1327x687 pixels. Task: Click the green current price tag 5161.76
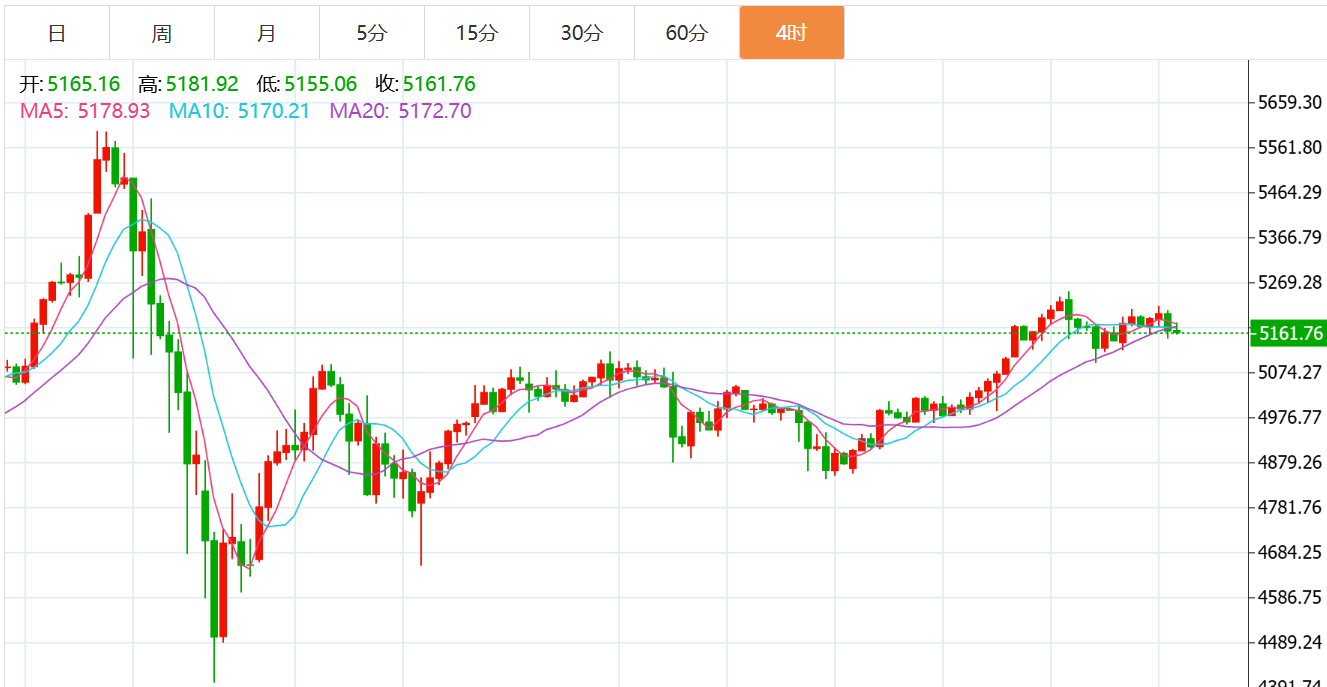tap(1291, 333)
